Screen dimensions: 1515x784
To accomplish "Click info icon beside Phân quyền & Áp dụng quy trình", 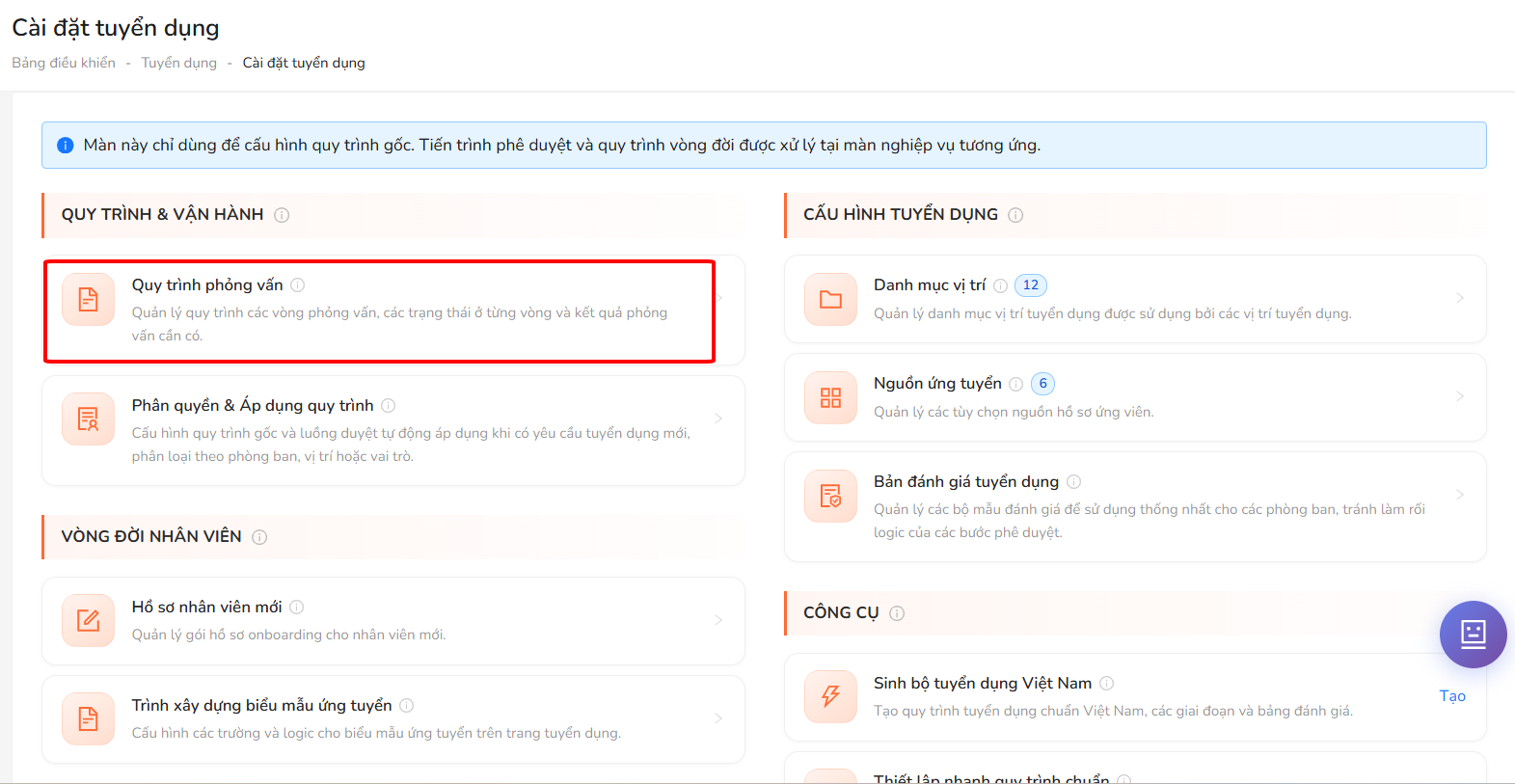I will coord(389,406).
